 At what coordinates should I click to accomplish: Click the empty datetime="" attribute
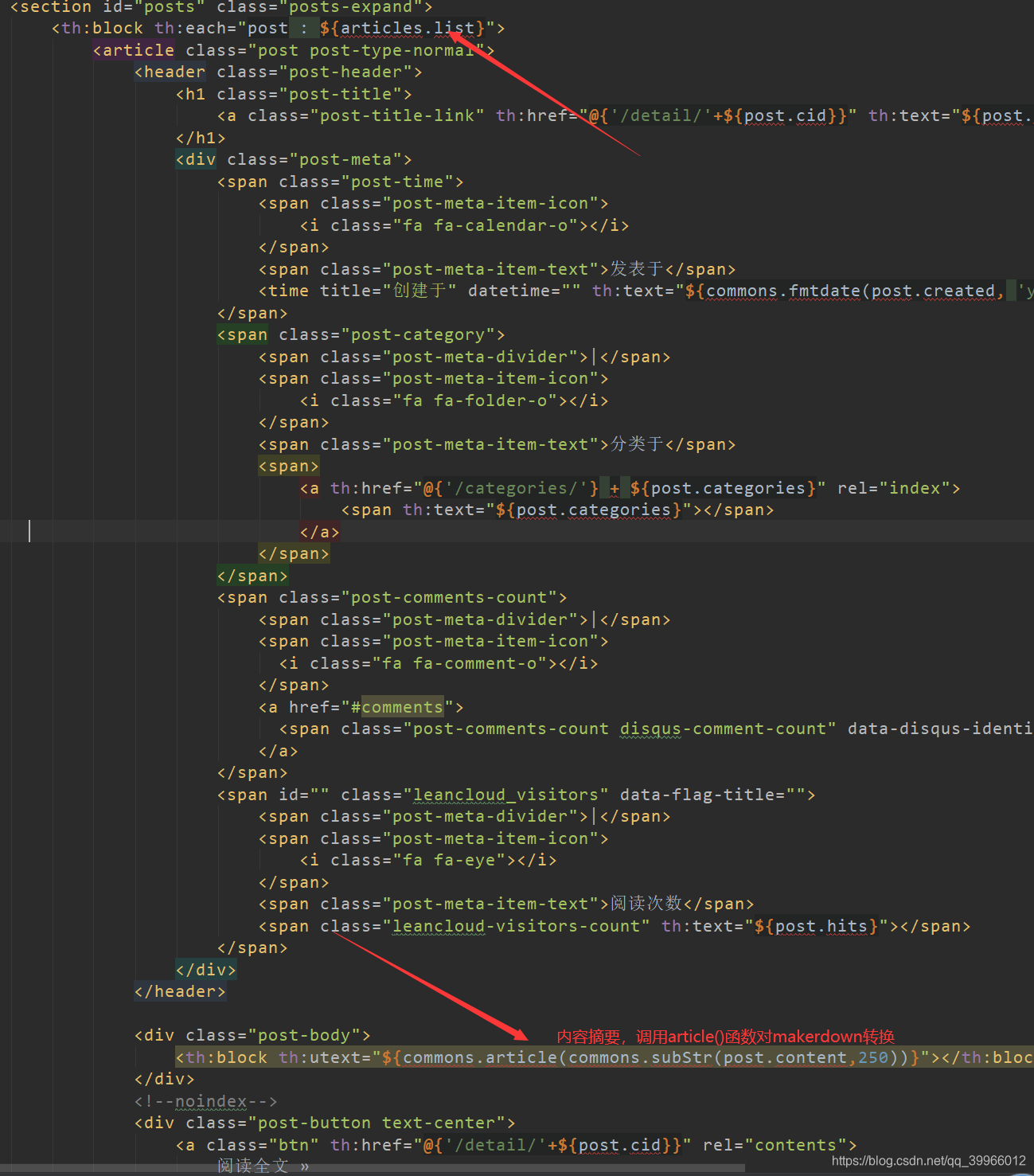click(x=524, y=291)
